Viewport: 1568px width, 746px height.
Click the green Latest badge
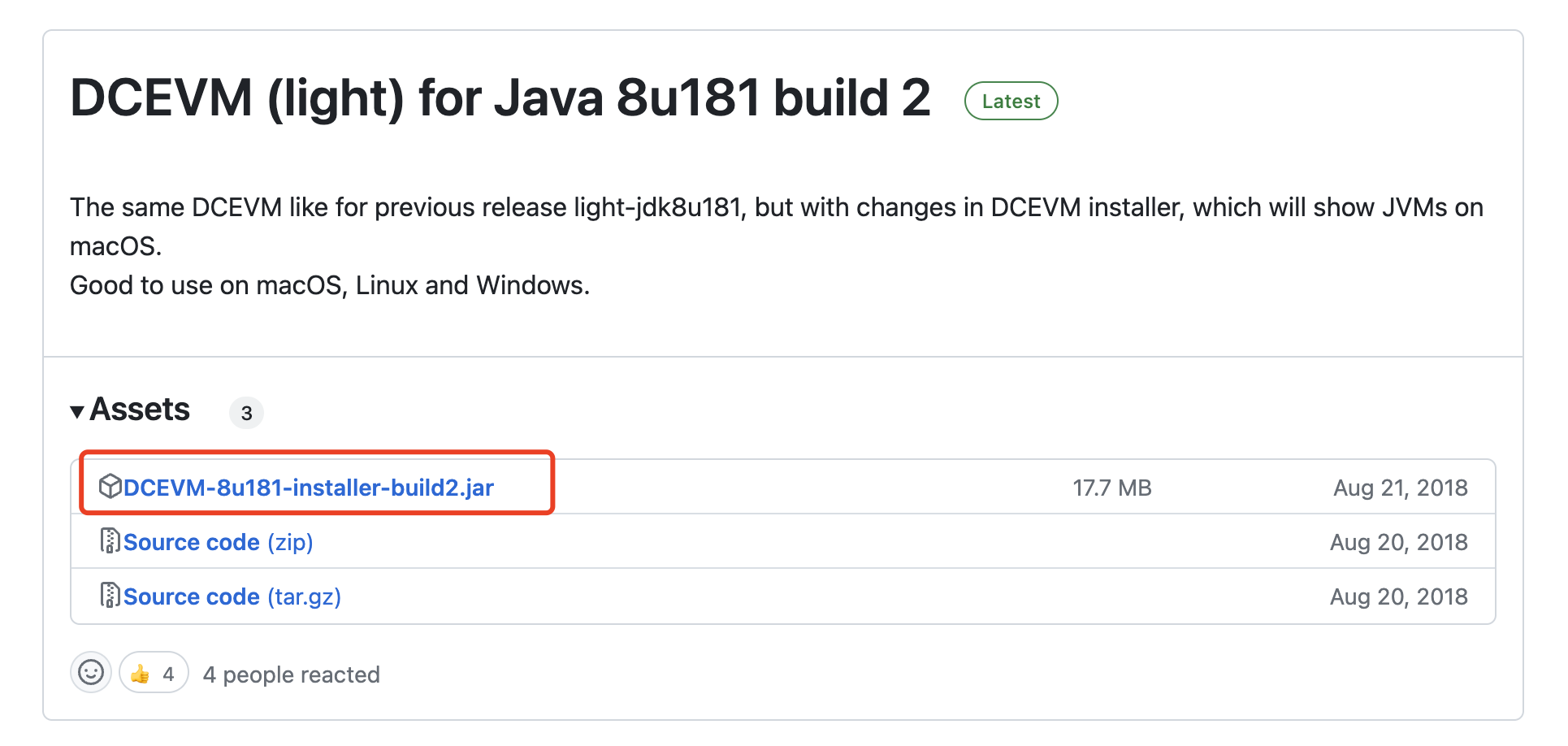click(x=1011, y=102)
